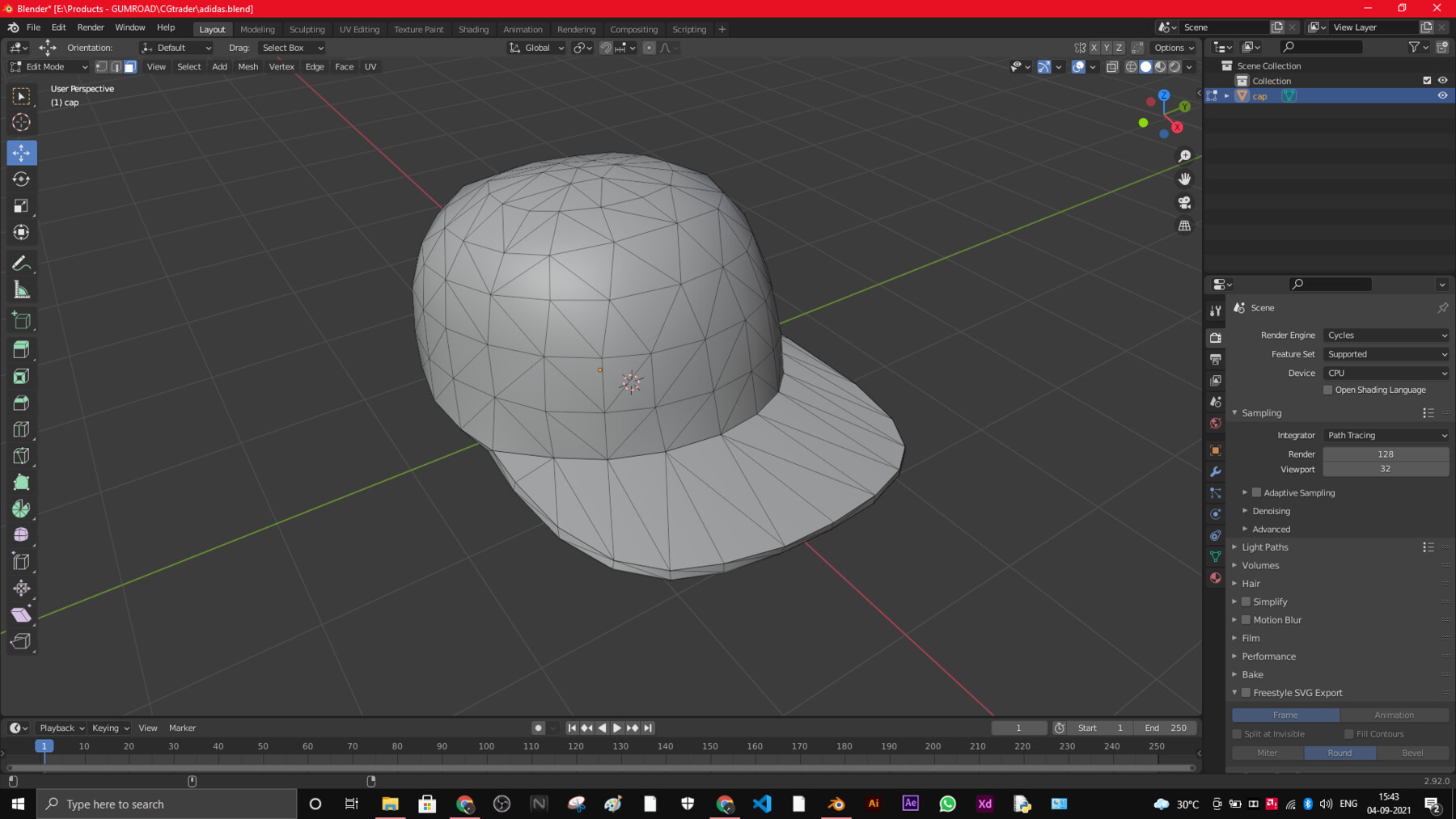The image size is (1456, 819).
Task: Click the Frame button under Freestyle SVG Export
Action: pyautogui.click(x=1285, y=715)
